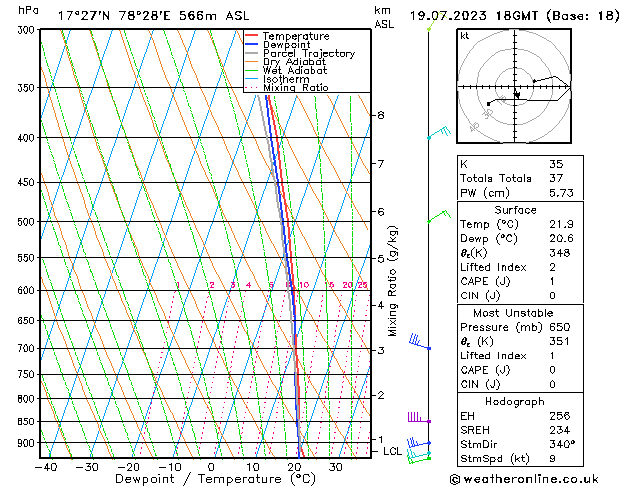
Task: Click the SREH value 234
Action: pos(560,430)
